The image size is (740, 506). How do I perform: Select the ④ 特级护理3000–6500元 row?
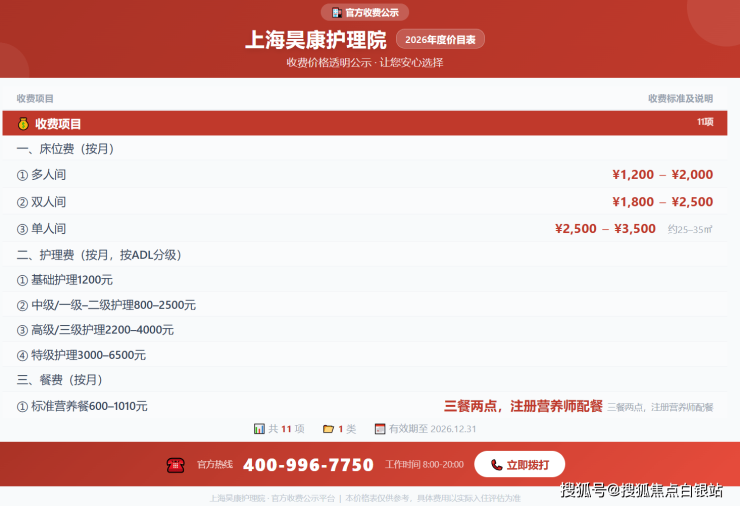365,355
